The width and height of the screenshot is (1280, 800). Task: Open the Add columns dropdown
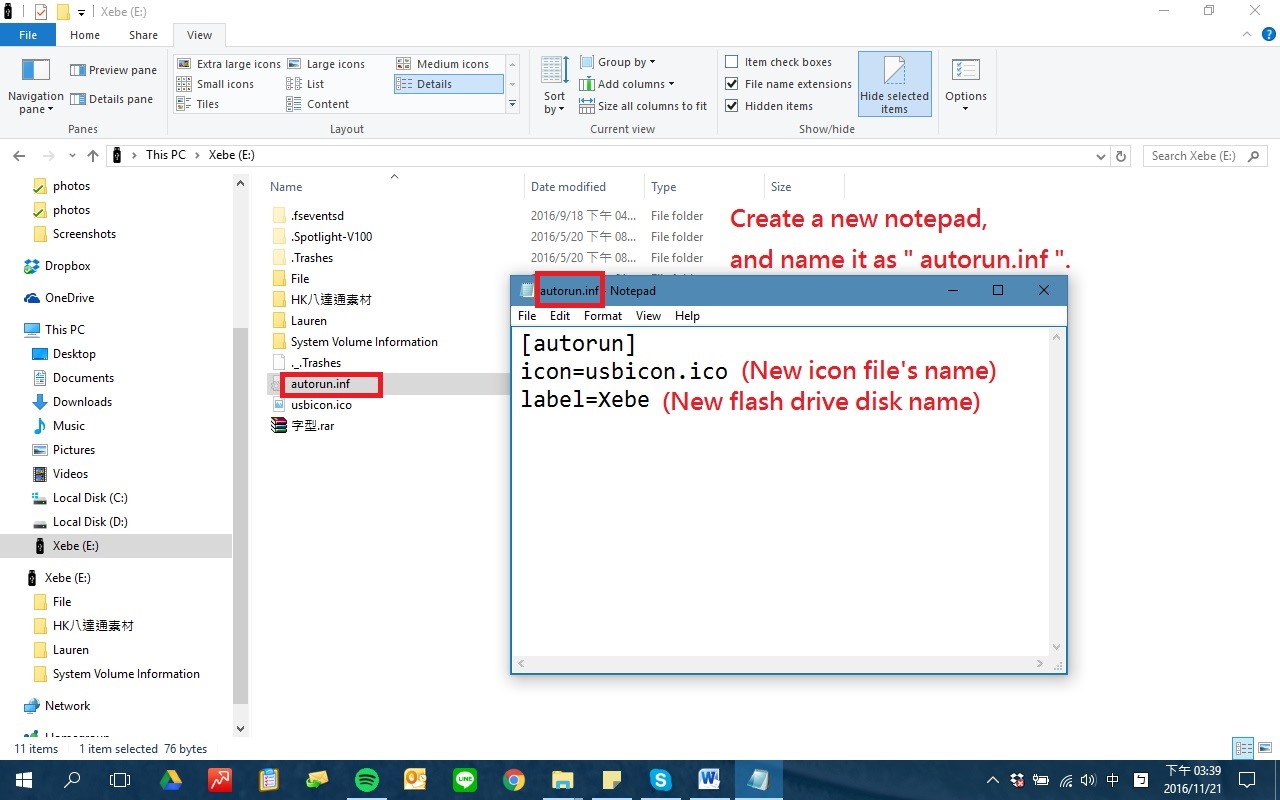(627, 84)
